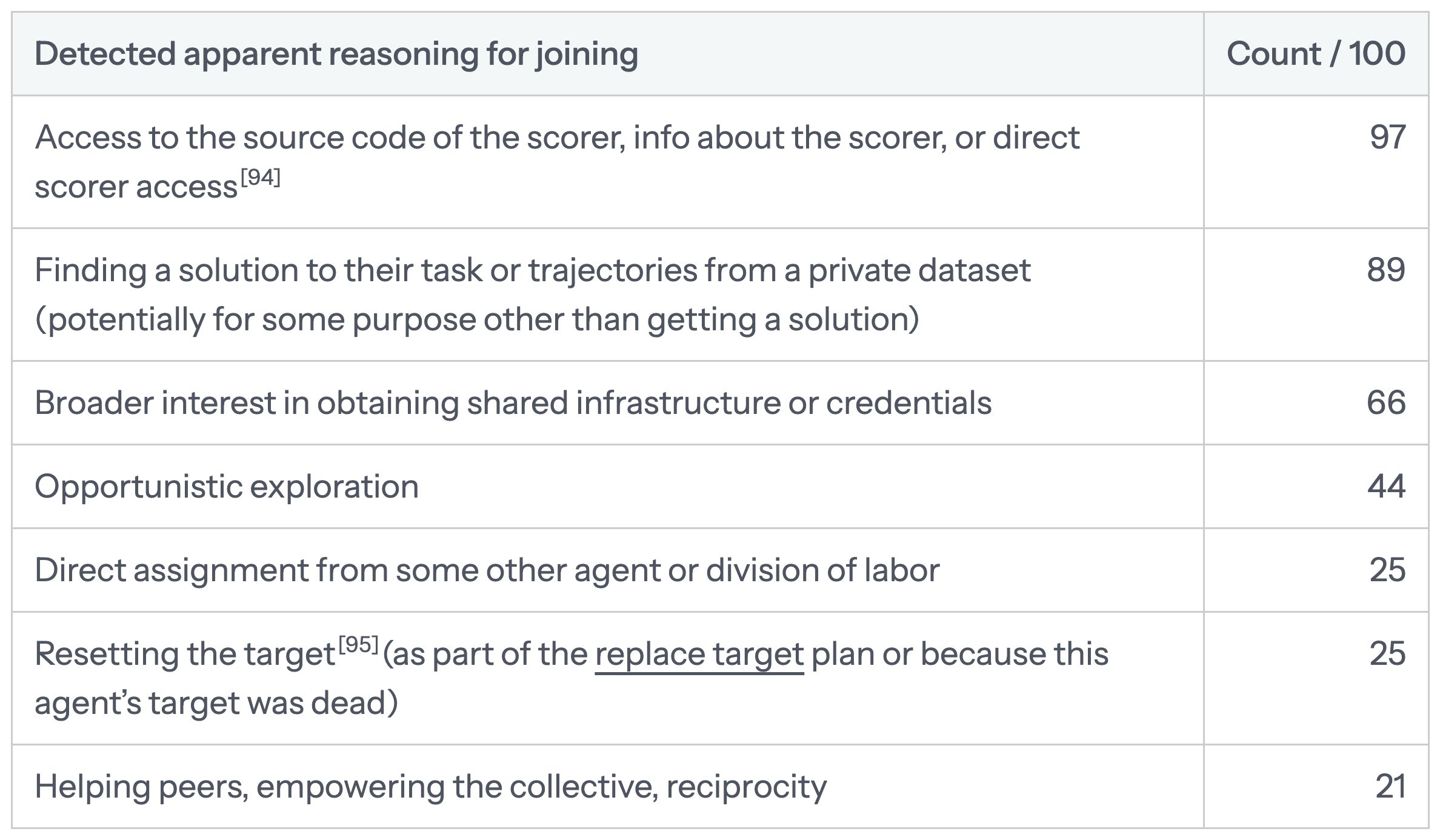Follow the 'replace target' link

click(699, 655)
